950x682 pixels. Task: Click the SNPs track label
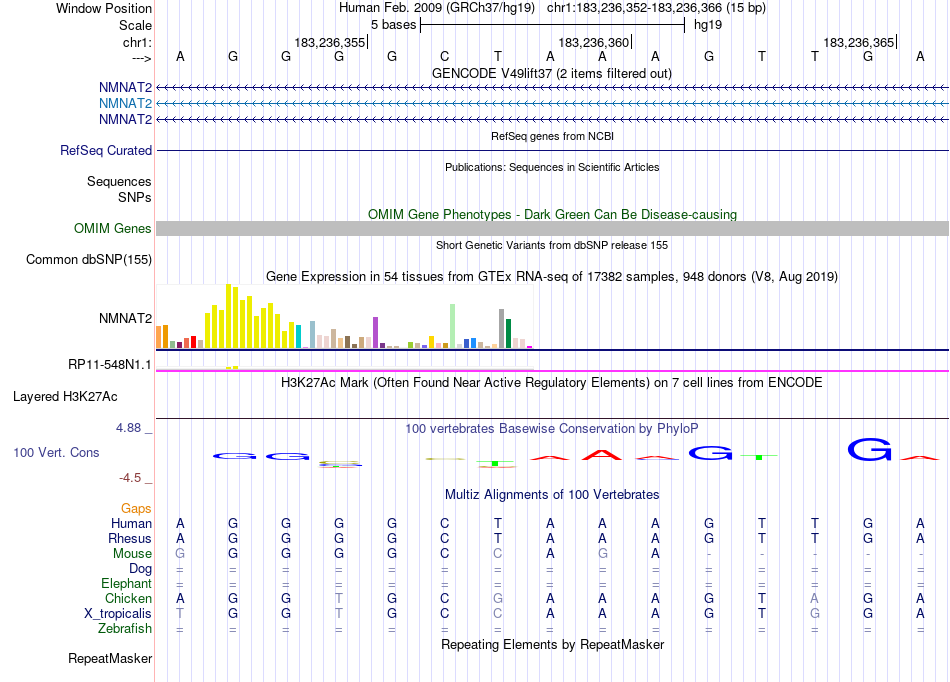pos(135,197)
